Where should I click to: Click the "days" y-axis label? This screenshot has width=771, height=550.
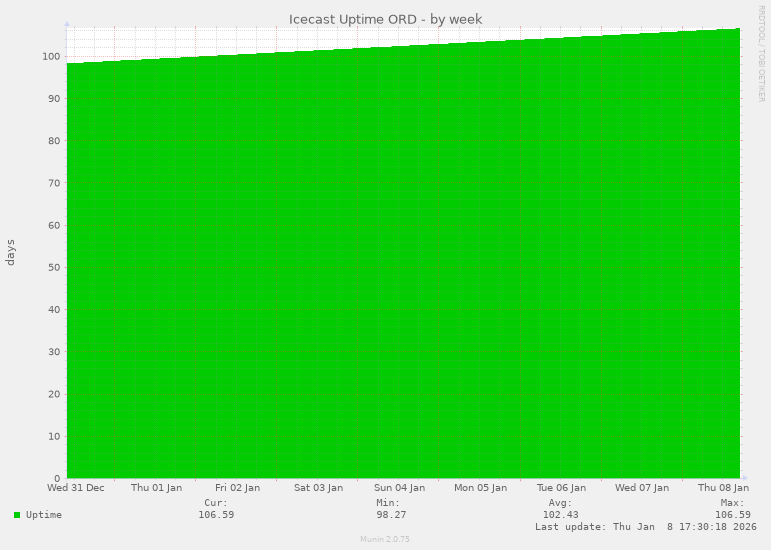[10, 253]
